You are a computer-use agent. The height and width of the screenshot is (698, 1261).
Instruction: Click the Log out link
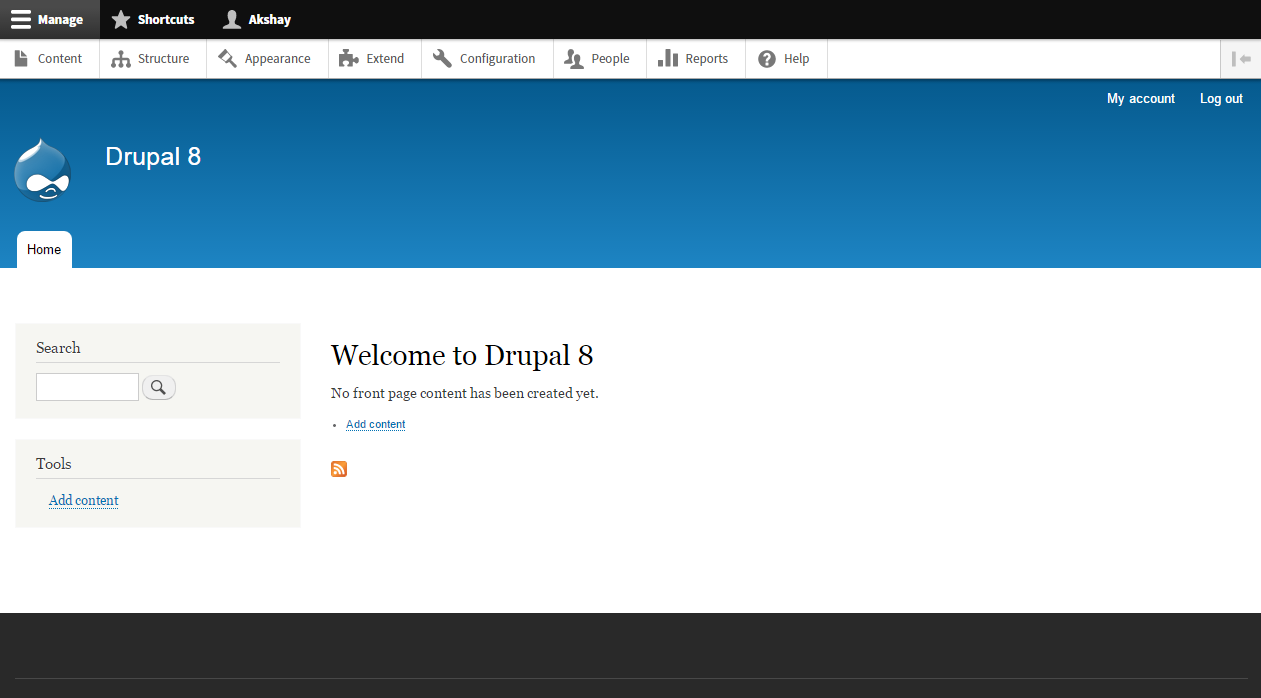pyautogui.click(x=1221, y=99)
